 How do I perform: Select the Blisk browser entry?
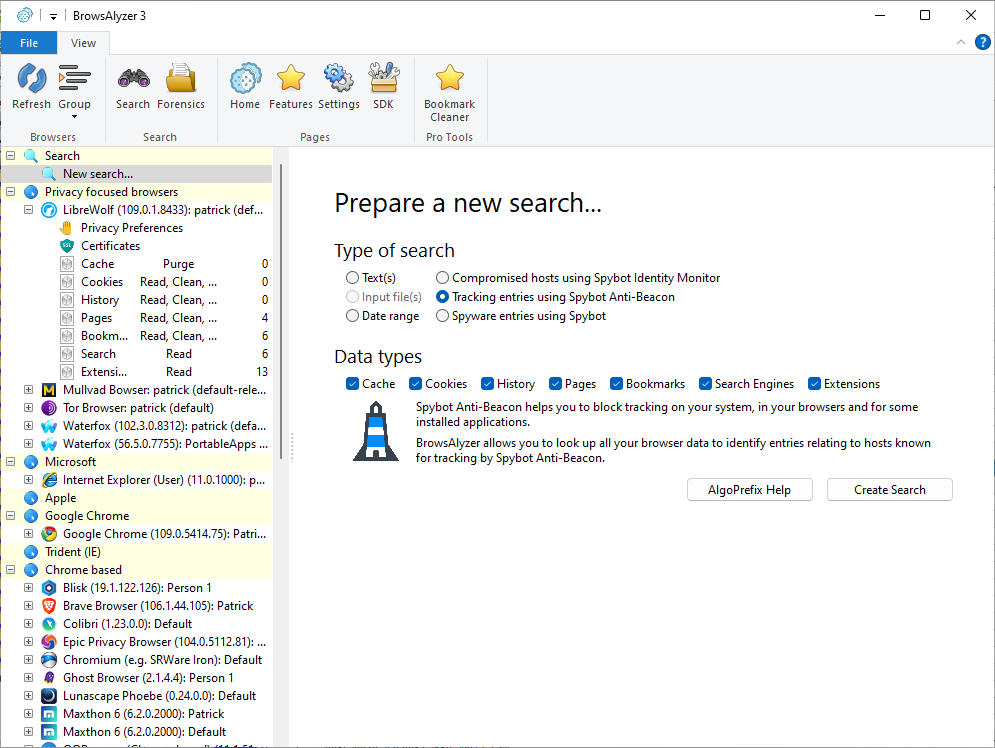click(x=136, y=587)
